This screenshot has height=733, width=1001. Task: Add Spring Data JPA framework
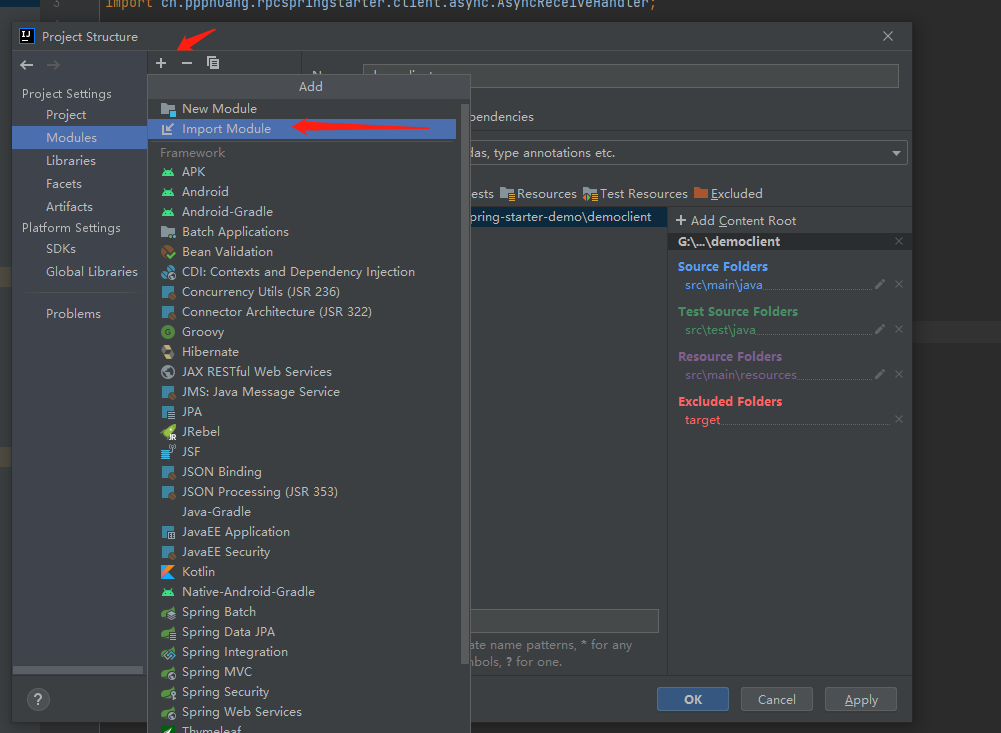302,631
